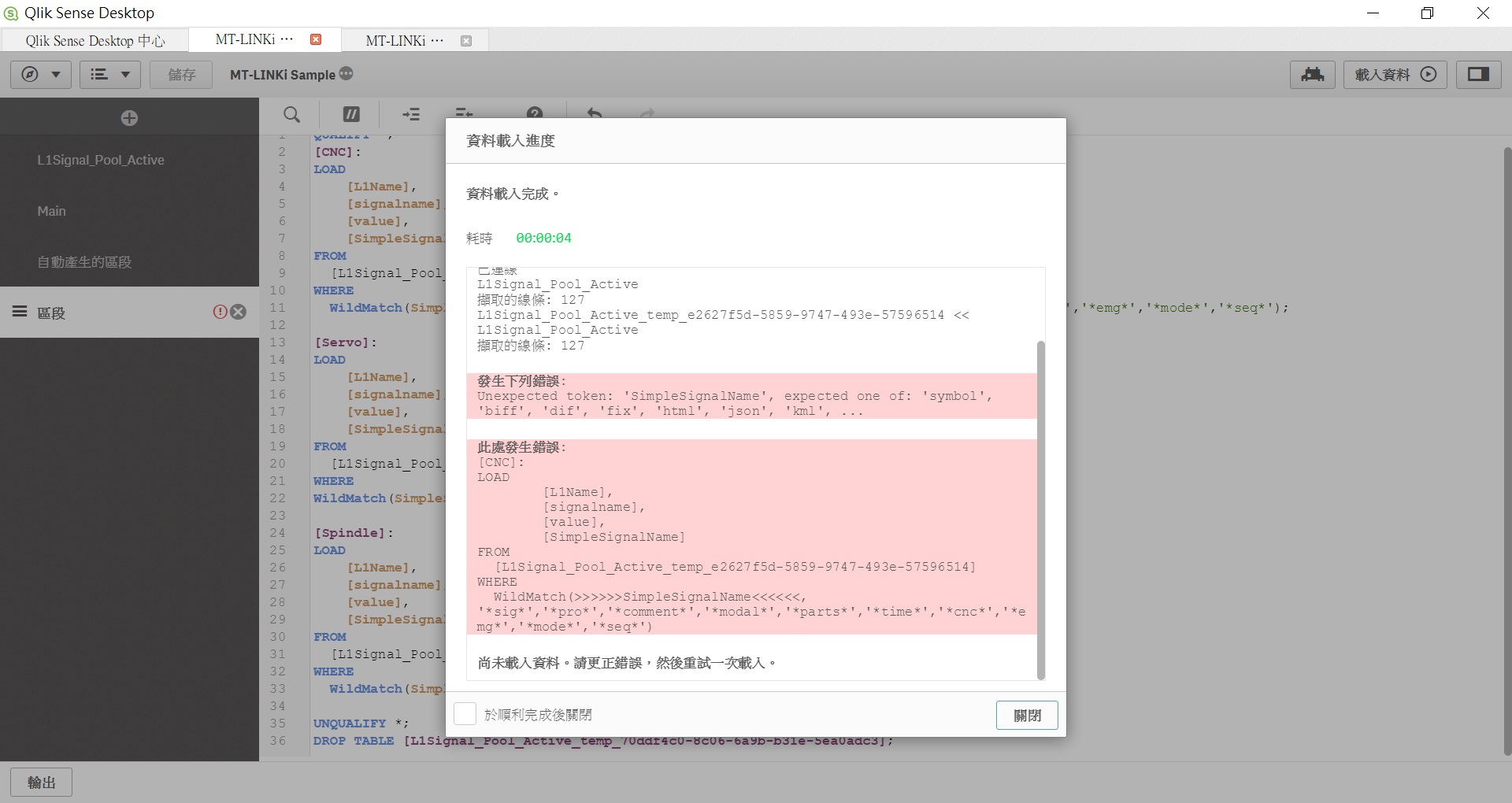The height and width of the screenshot is (803, 1512).
Task: Toggle the right side panel view
Action: point(1478,75)
